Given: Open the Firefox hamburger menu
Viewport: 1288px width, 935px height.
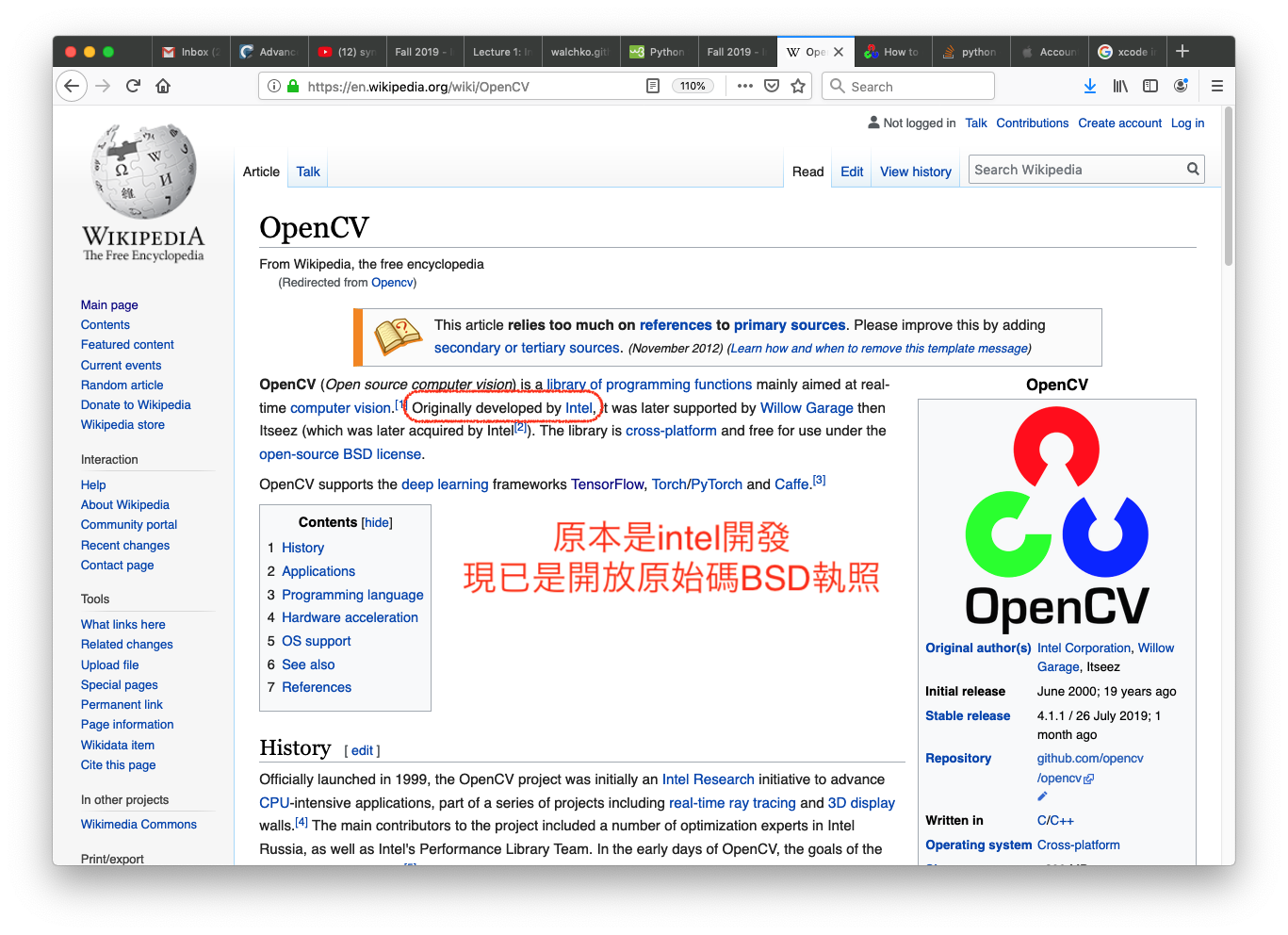Looking at the screenshot, I should coord(1217,86).
